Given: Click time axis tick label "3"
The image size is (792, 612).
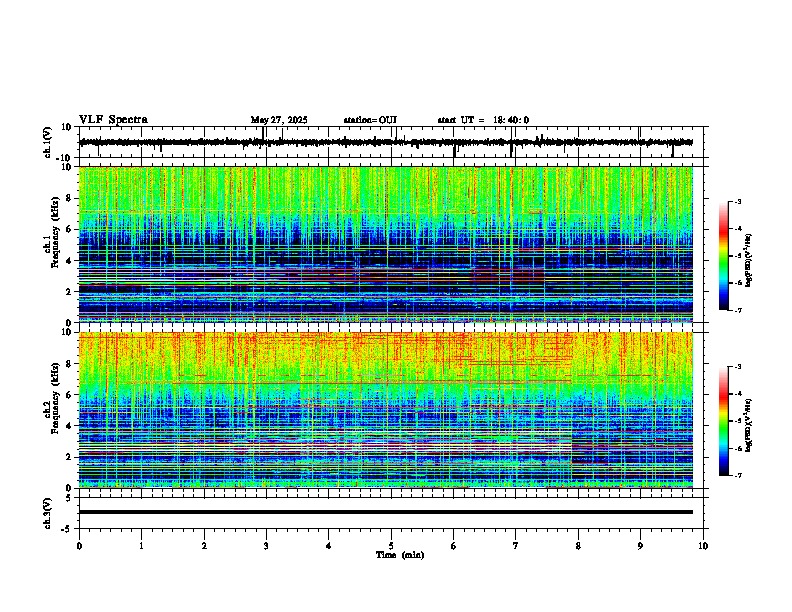Looking at the screenshot, I should click(266, 546).
